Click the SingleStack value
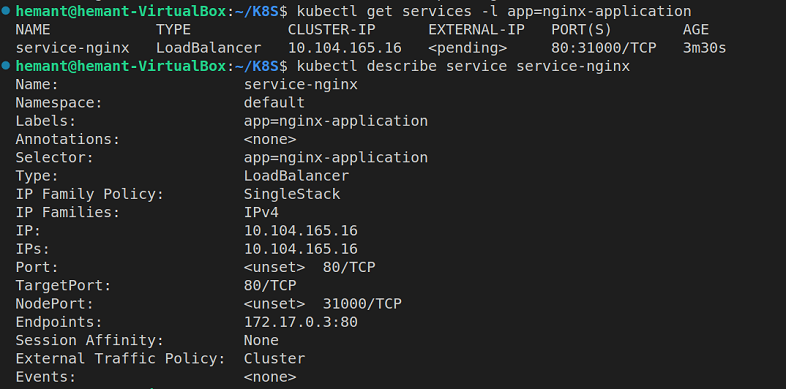This screenshot has width=786, height=389. pyautogui.click(x=292, y=194)
